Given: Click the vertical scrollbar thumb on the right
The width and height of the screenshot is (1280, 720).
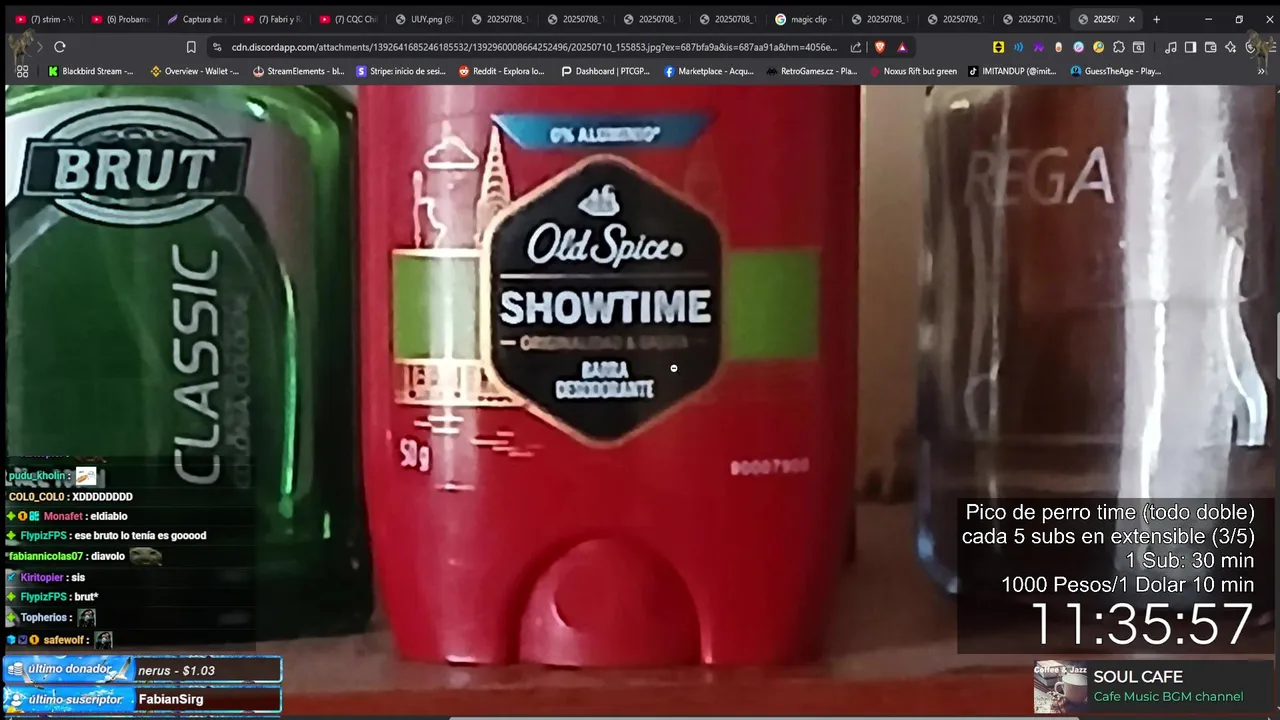Looking at the screenshot, I should point(1276,346).
